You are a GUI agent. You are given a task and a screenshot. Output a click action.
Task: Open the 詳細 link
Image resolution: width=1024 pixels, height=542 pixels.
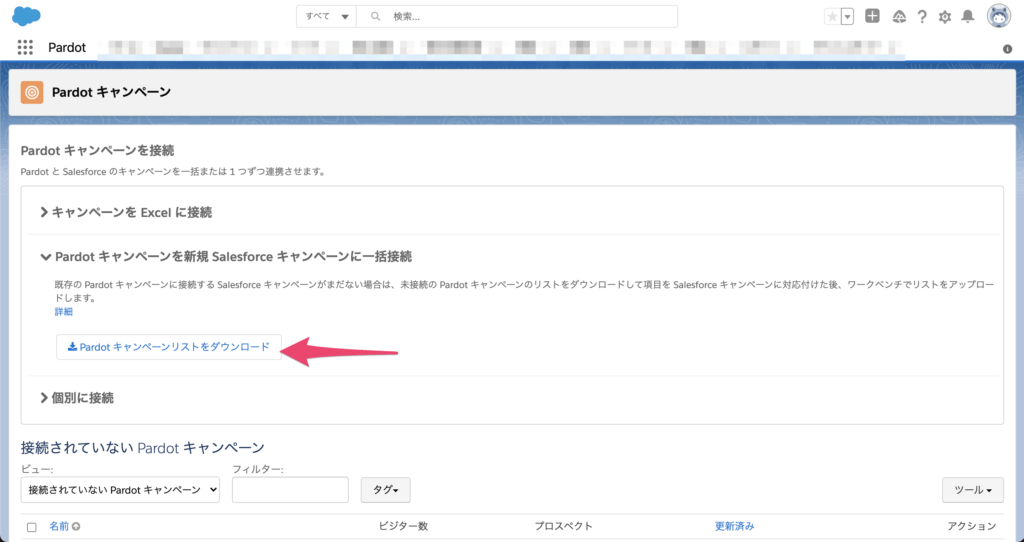(63, 311)
